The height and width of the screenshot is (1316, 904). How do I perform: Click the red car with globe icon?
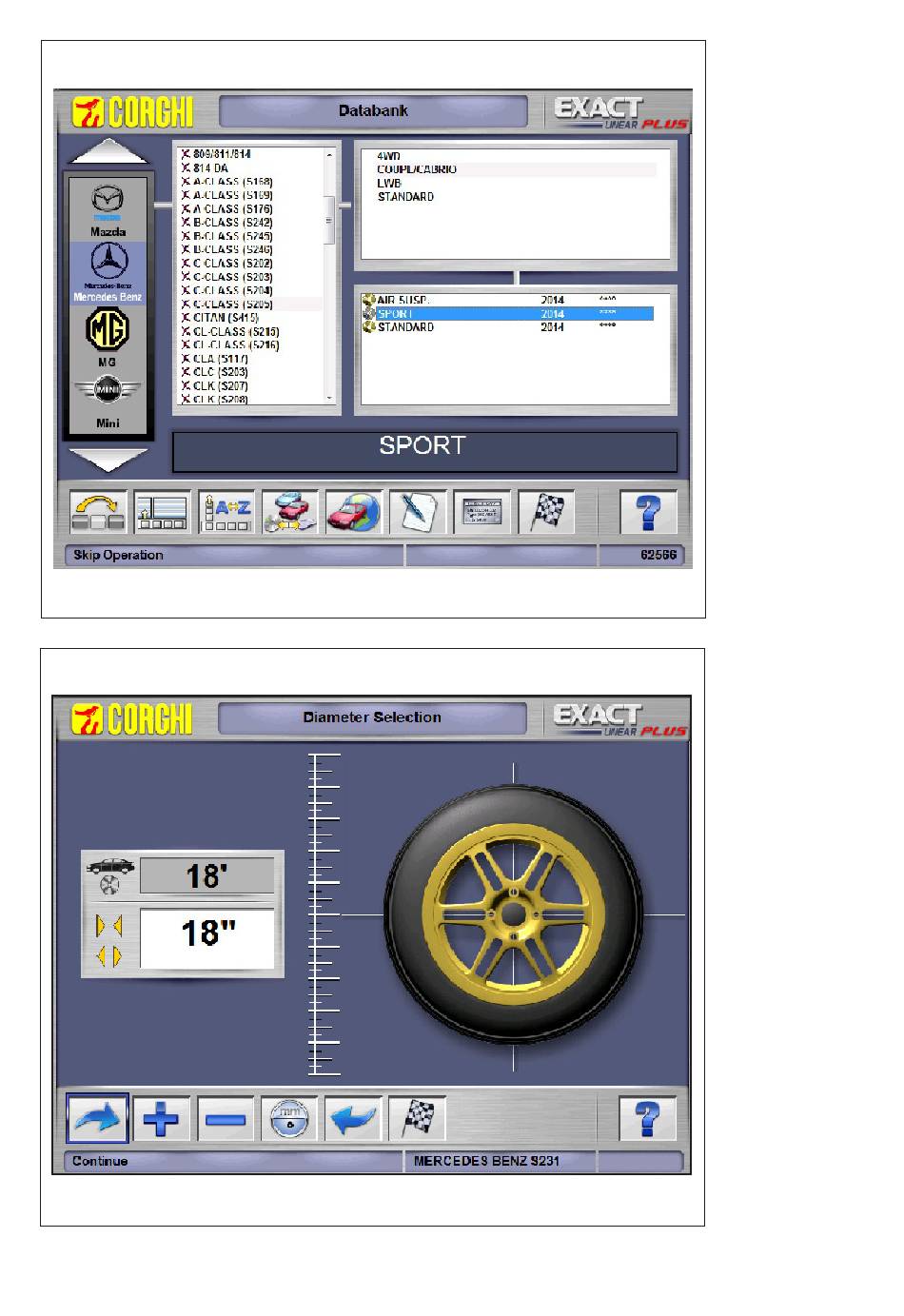(x=354, y=512)
